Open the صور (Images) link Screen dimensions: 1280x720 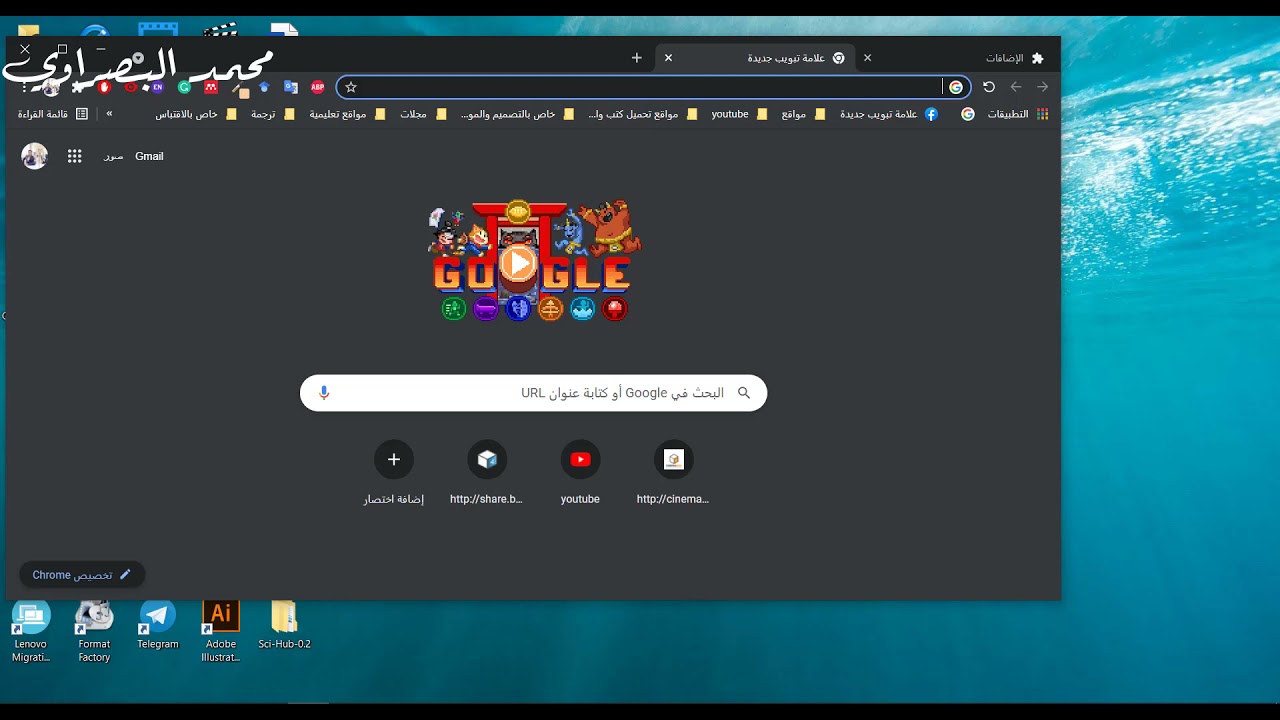point(113,156)
